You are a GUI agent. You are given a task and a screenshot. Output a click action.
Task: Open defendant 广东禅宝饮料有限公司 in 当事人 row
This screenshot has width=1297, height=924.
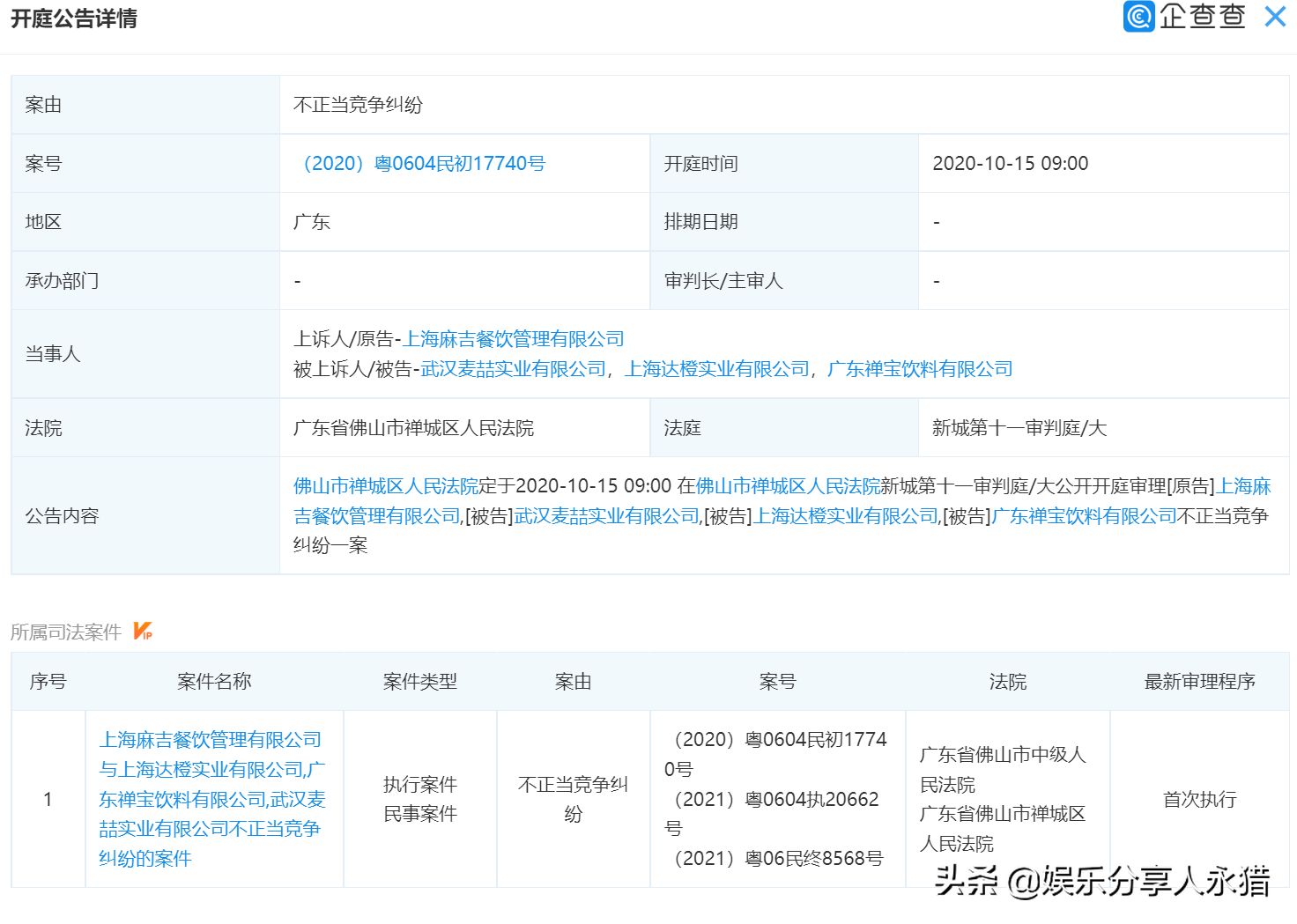[x=920, y=369]
